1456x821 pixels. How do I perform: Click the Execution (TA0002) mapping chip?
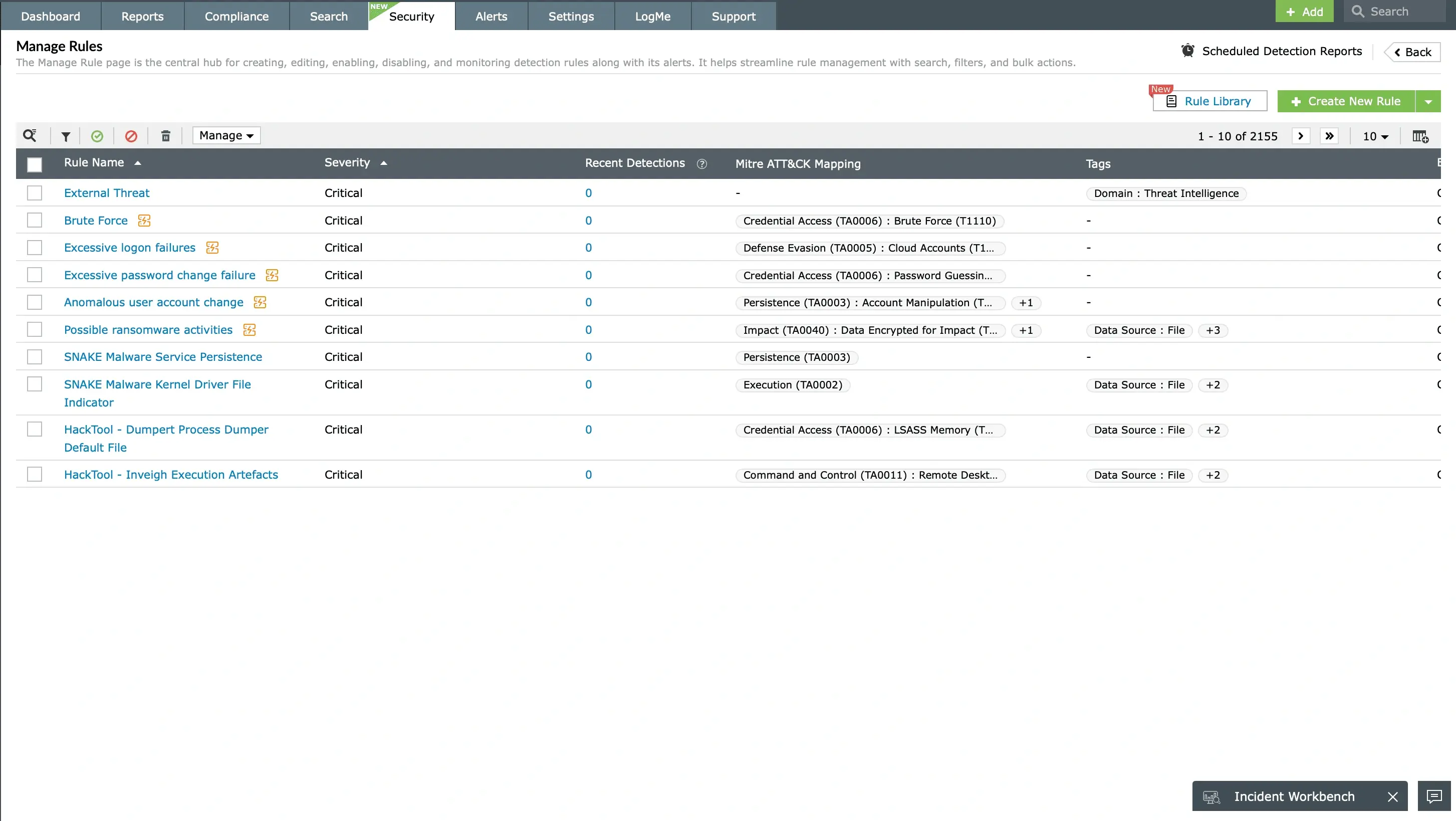(793, 385)
